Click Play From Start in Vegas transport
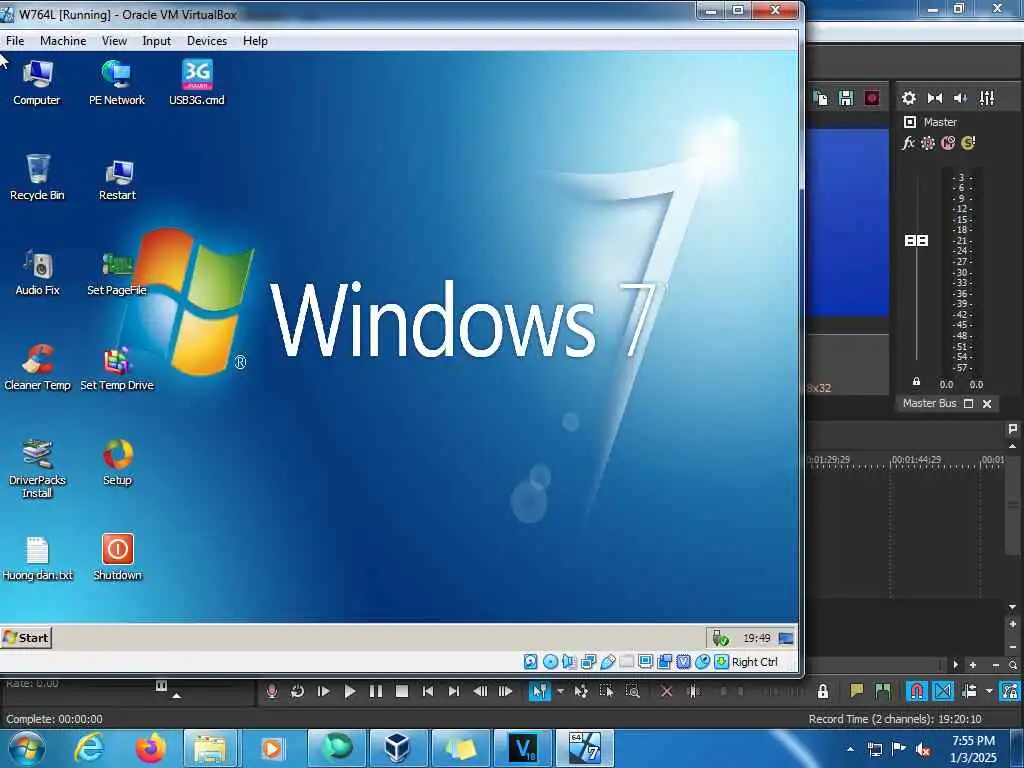The height and width of the screenshot is (768, 1024). pyautogui.click(x=323, y=691)
